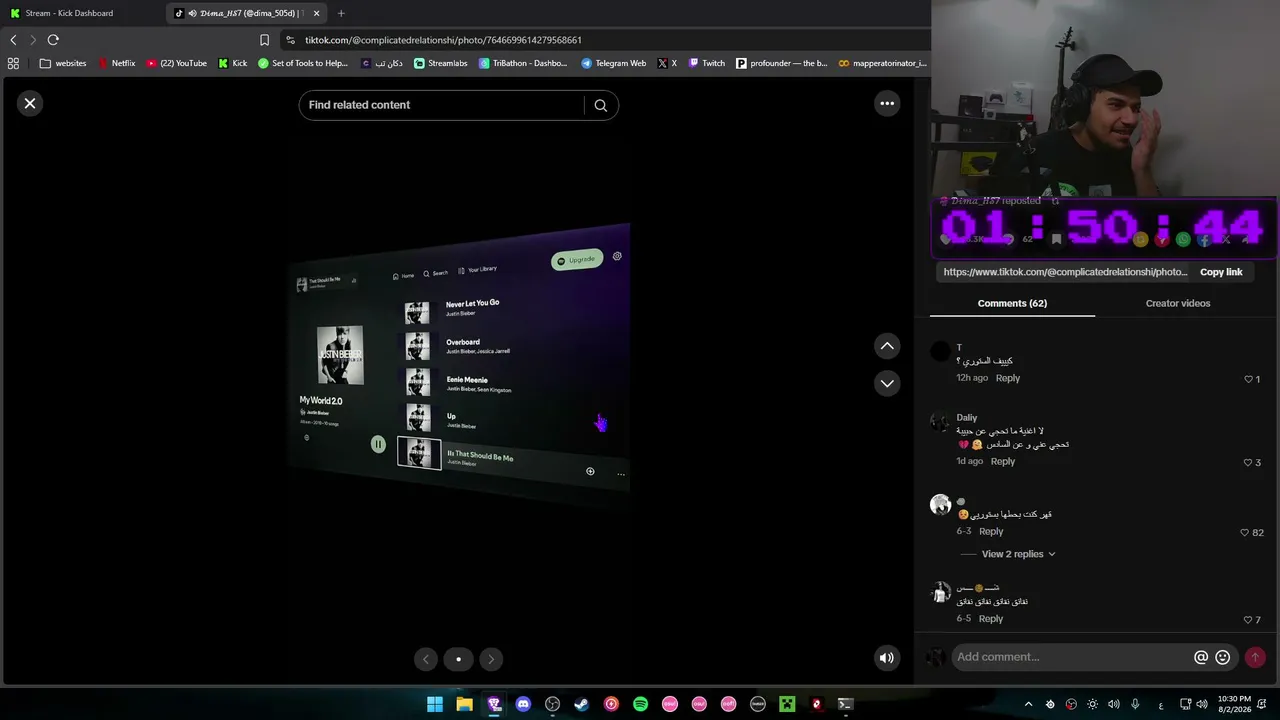Reply to T's comment
Image resolution: width=1280 pixels, height=720 pixels.
point(1008,378)
